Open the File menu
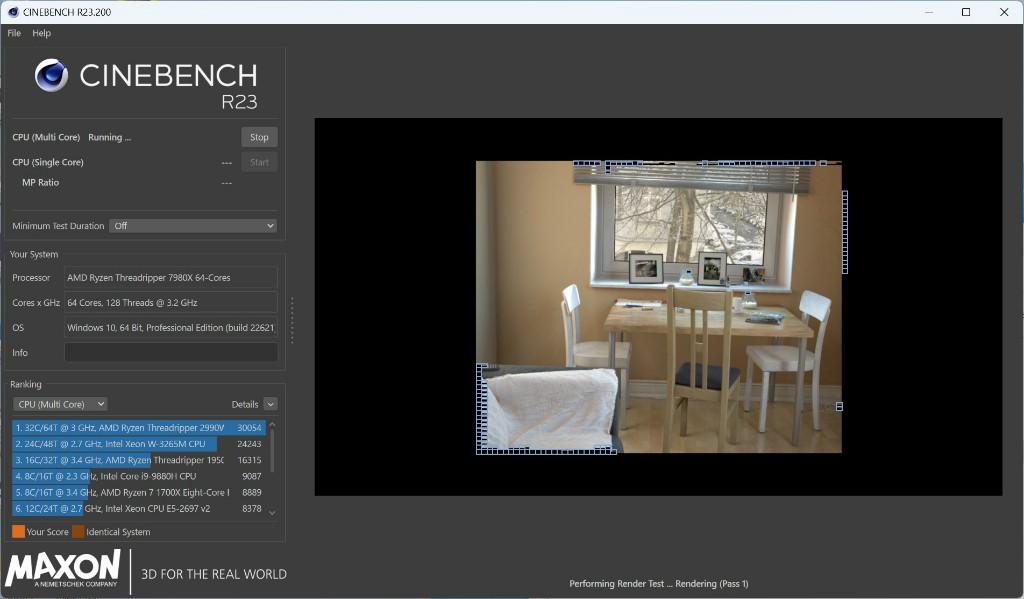The height and width of the screenshot is (599, 1024). click(14, 33)
